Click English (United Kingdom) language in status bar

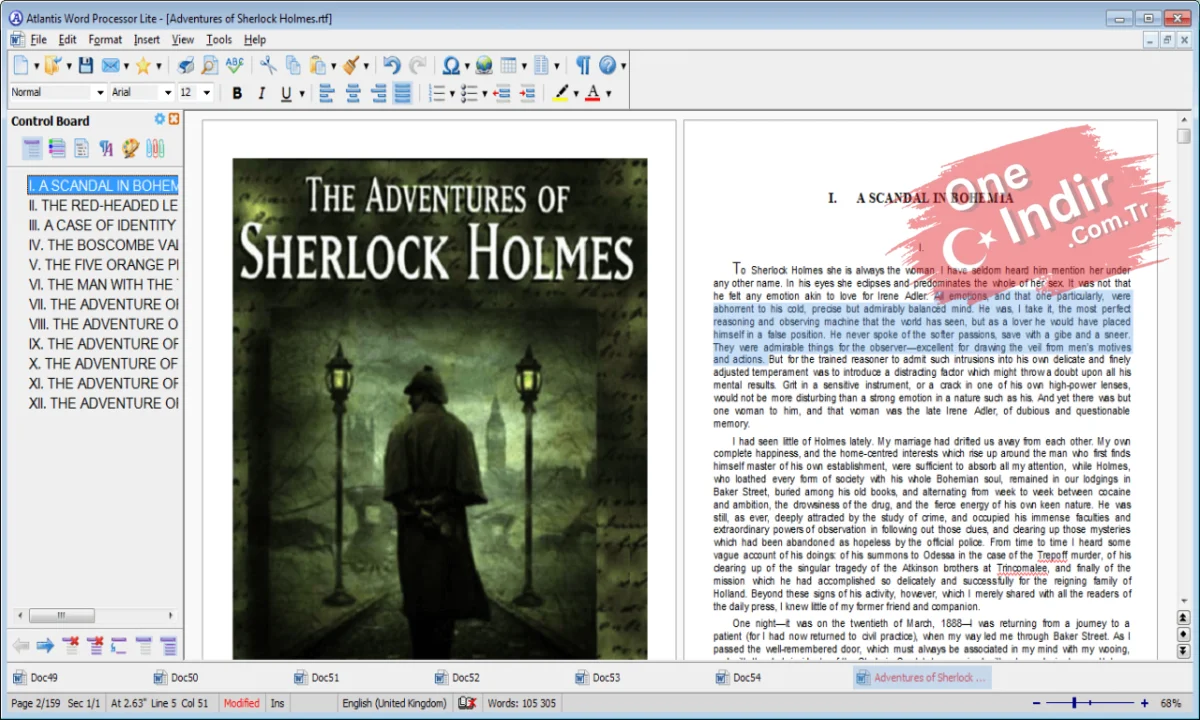tap(394, 703)
